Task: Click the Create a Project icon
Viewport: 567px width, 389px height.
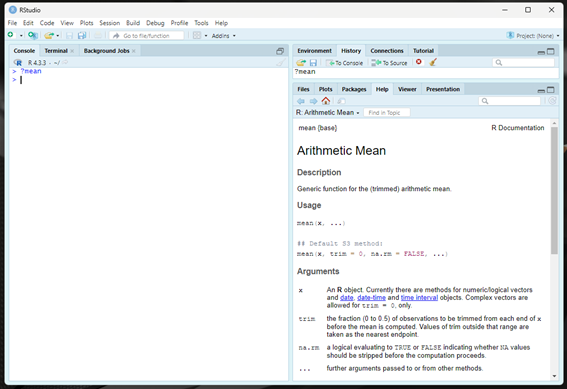Action: pyautogui.click(x=33, y=35)
